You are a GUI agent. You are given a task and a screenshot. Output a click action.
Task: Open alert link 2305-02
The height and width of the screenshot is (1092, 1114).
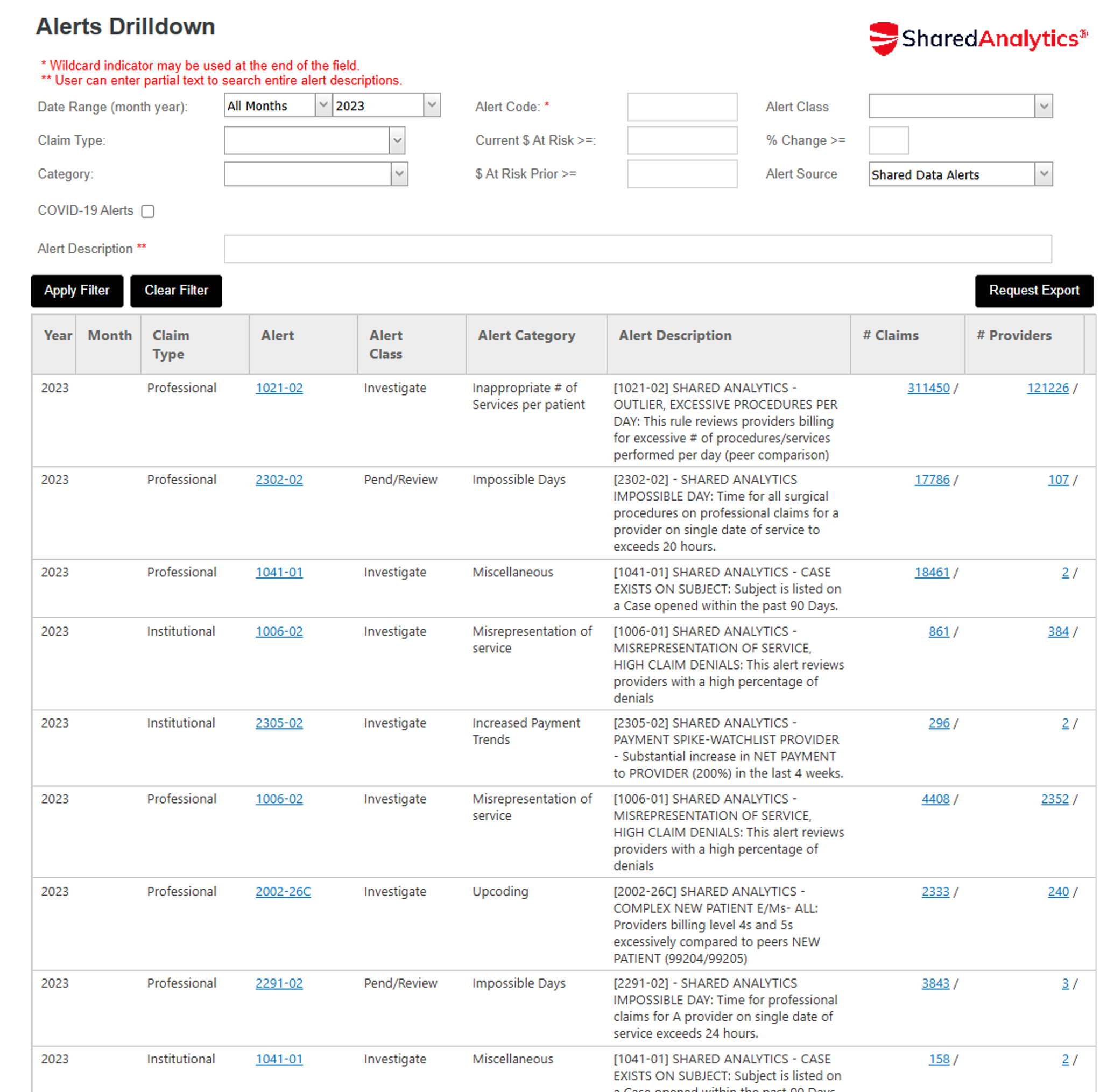279,723
